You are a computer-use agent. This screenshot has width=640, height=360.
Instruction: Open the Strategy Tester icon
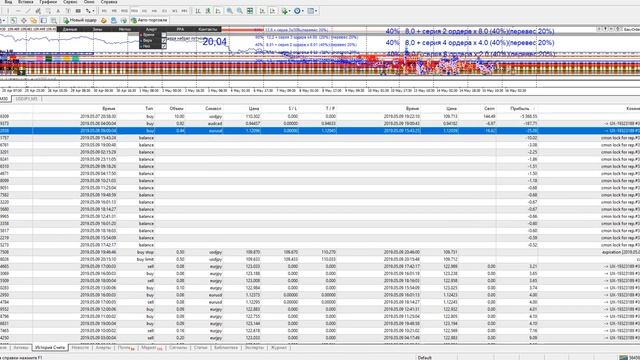pyautogui.click(x=53, y=20)
